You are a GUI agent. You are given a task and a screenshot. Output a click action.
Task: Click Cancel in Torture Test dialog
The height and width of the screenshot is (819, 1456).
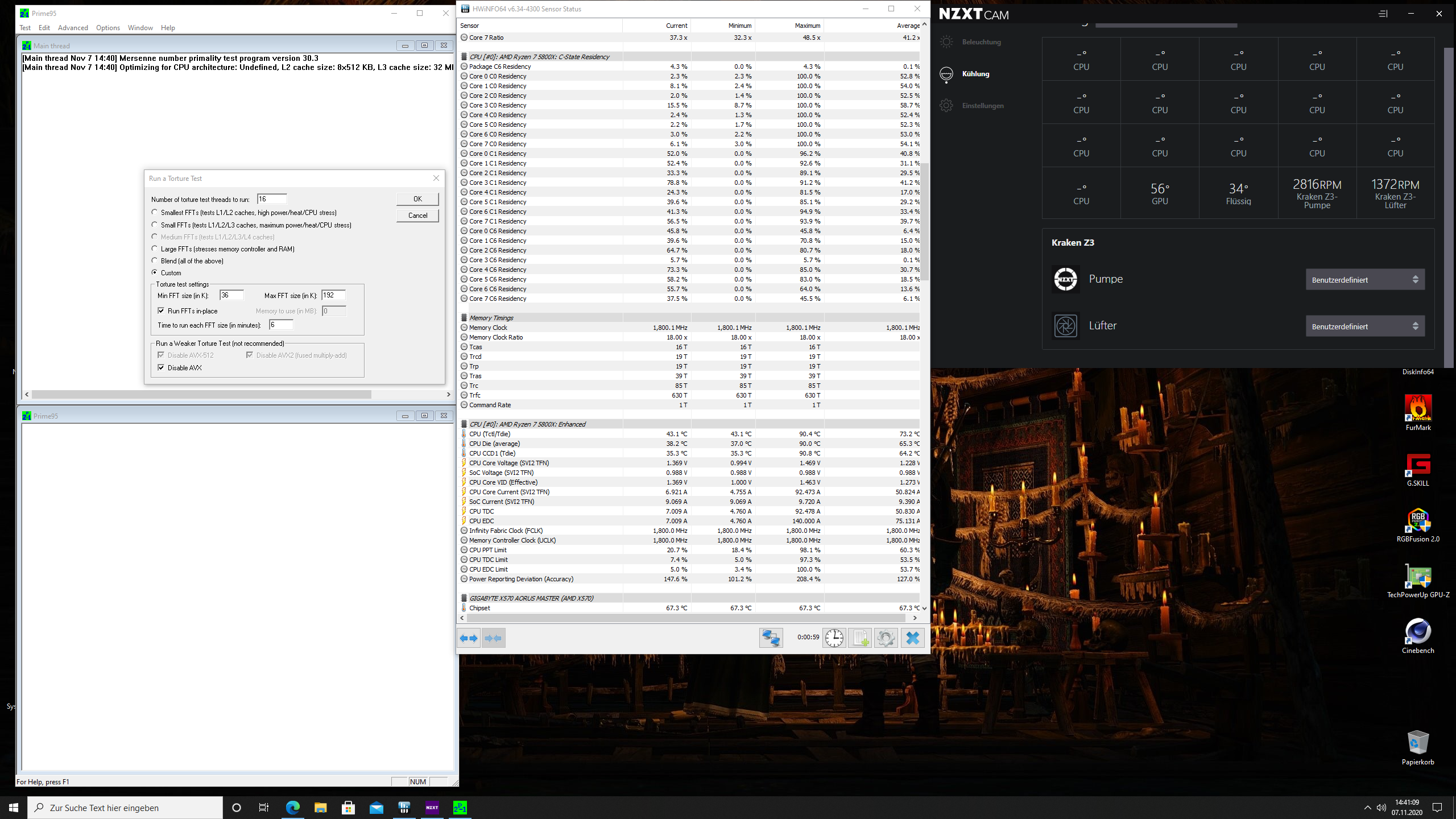pyautogui.click(x=417, y=215)
